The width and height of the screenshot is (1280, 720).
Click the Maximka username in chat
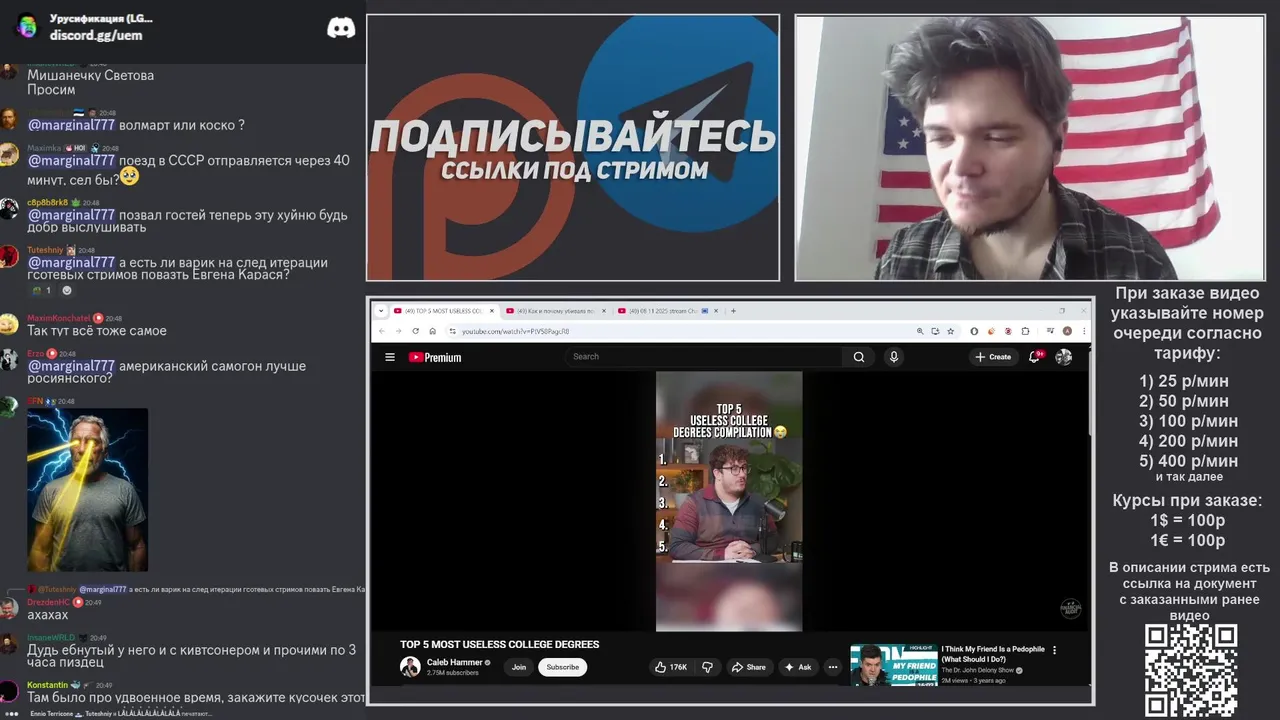point(45,148)
